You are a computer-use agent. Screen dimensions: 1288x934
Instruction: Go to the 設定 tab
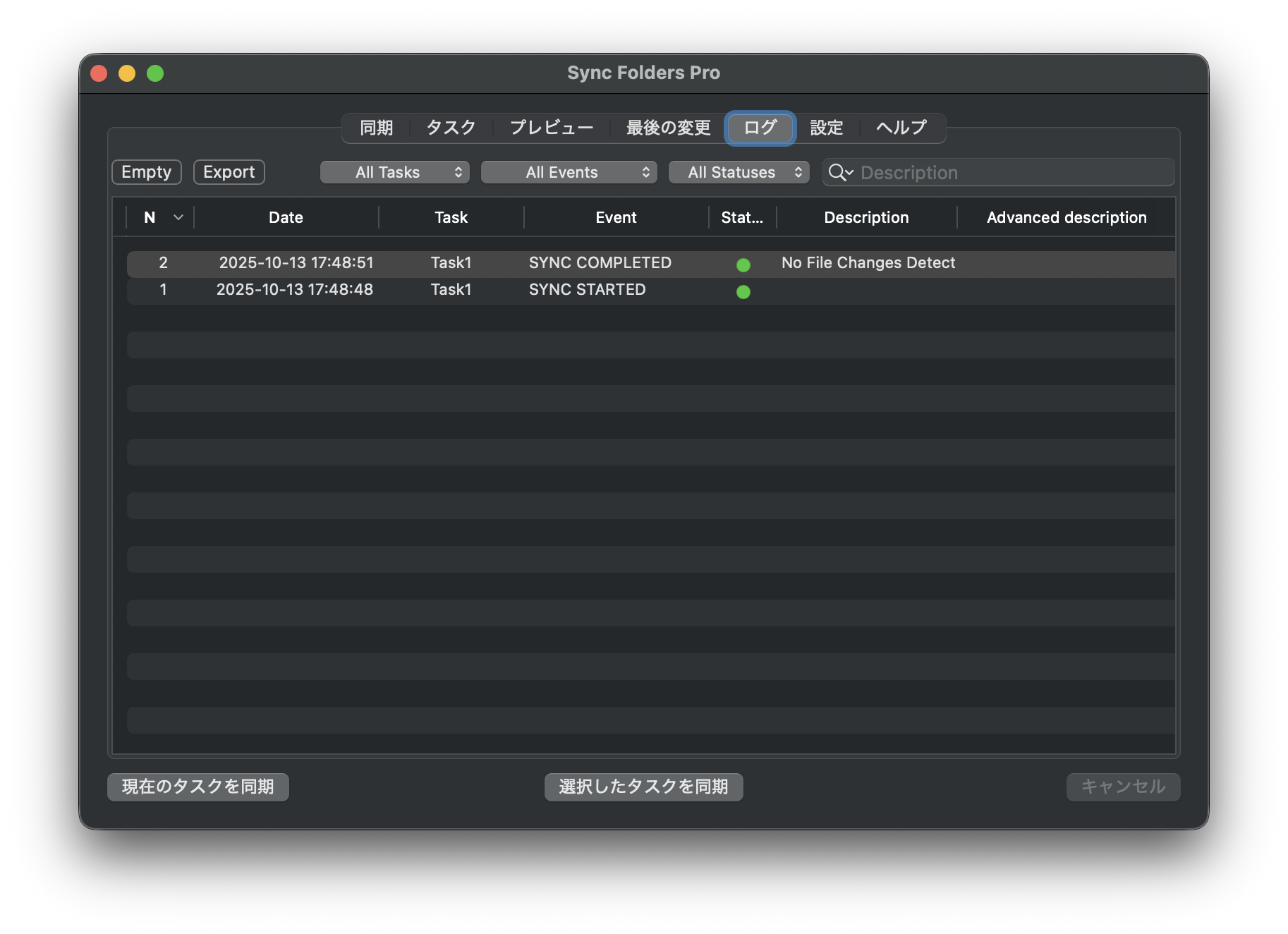[x=826, y=128]
